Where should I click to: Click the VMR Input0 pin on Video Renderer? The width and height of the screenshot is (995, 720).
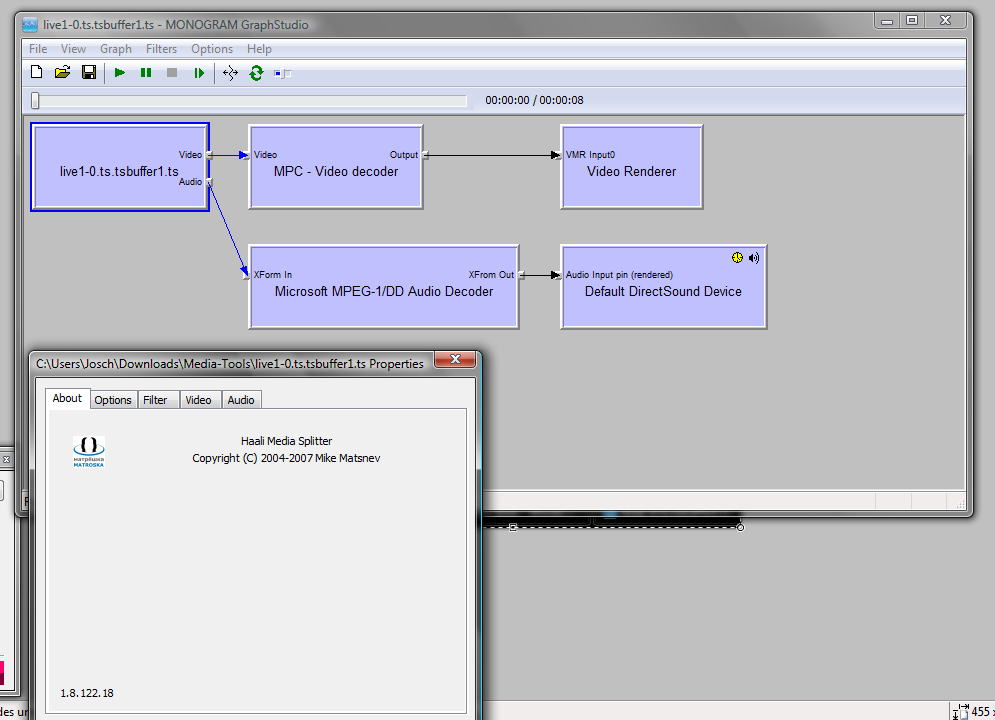coord(558,155)
